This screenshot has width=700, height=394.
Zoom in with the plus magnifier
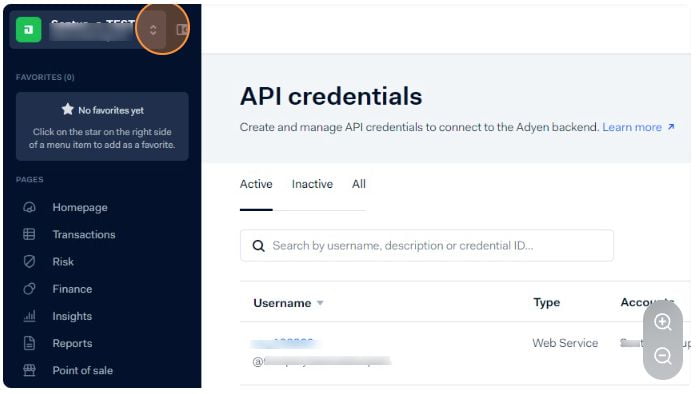[663, 322]
